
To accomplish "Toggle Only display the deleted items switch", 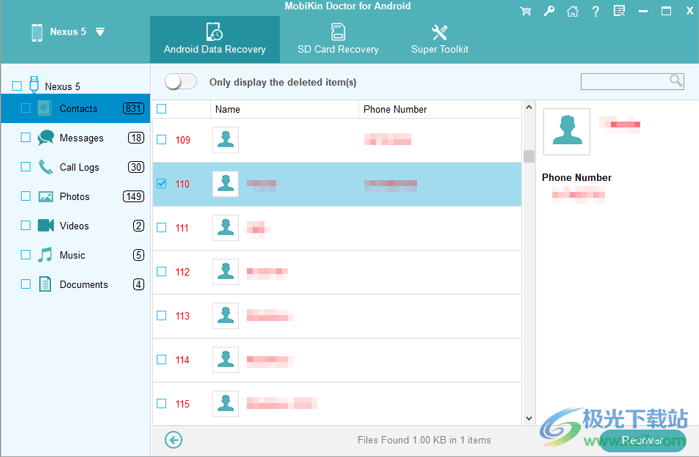I will 181,82.
